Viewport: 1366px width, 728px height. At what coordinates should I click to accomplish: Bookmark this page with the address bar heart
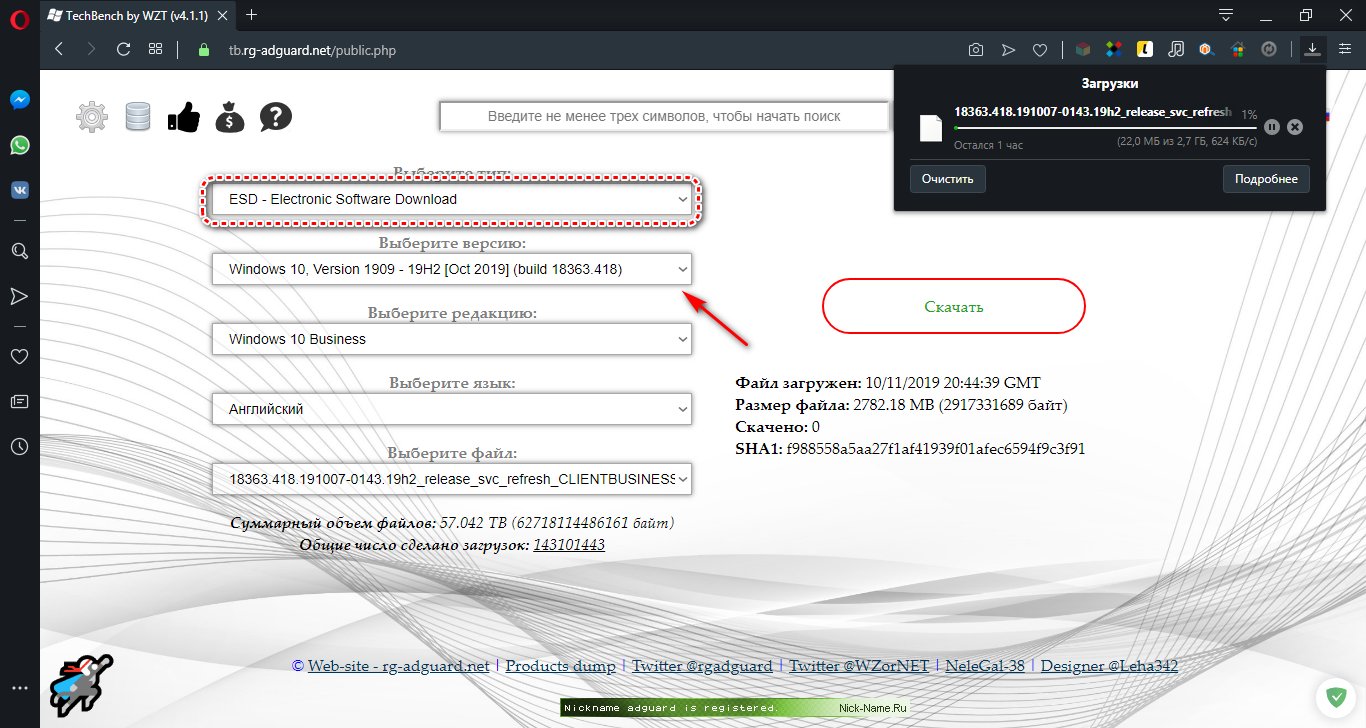(x=1040, y=49)
